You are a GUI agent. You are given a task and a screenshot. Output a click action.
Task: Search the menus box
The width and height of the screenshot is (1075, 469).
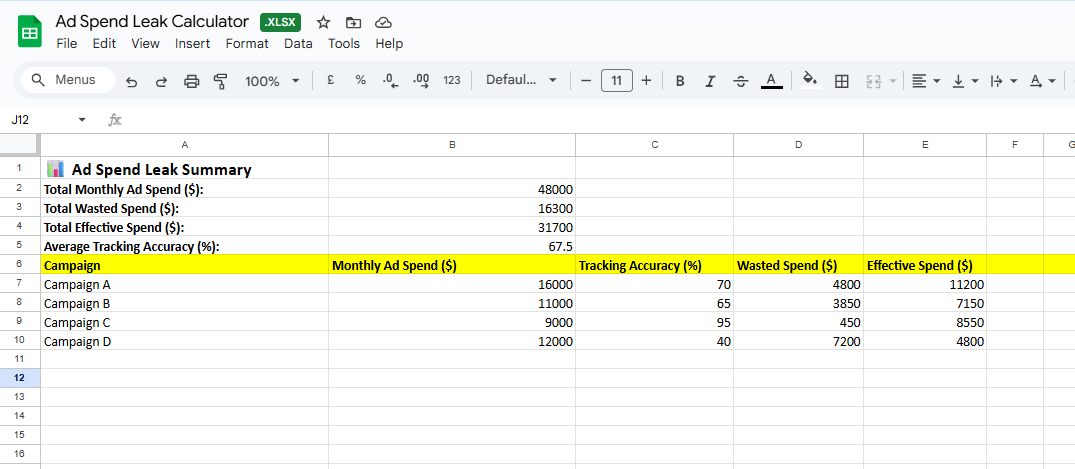[x=68, y=80]
